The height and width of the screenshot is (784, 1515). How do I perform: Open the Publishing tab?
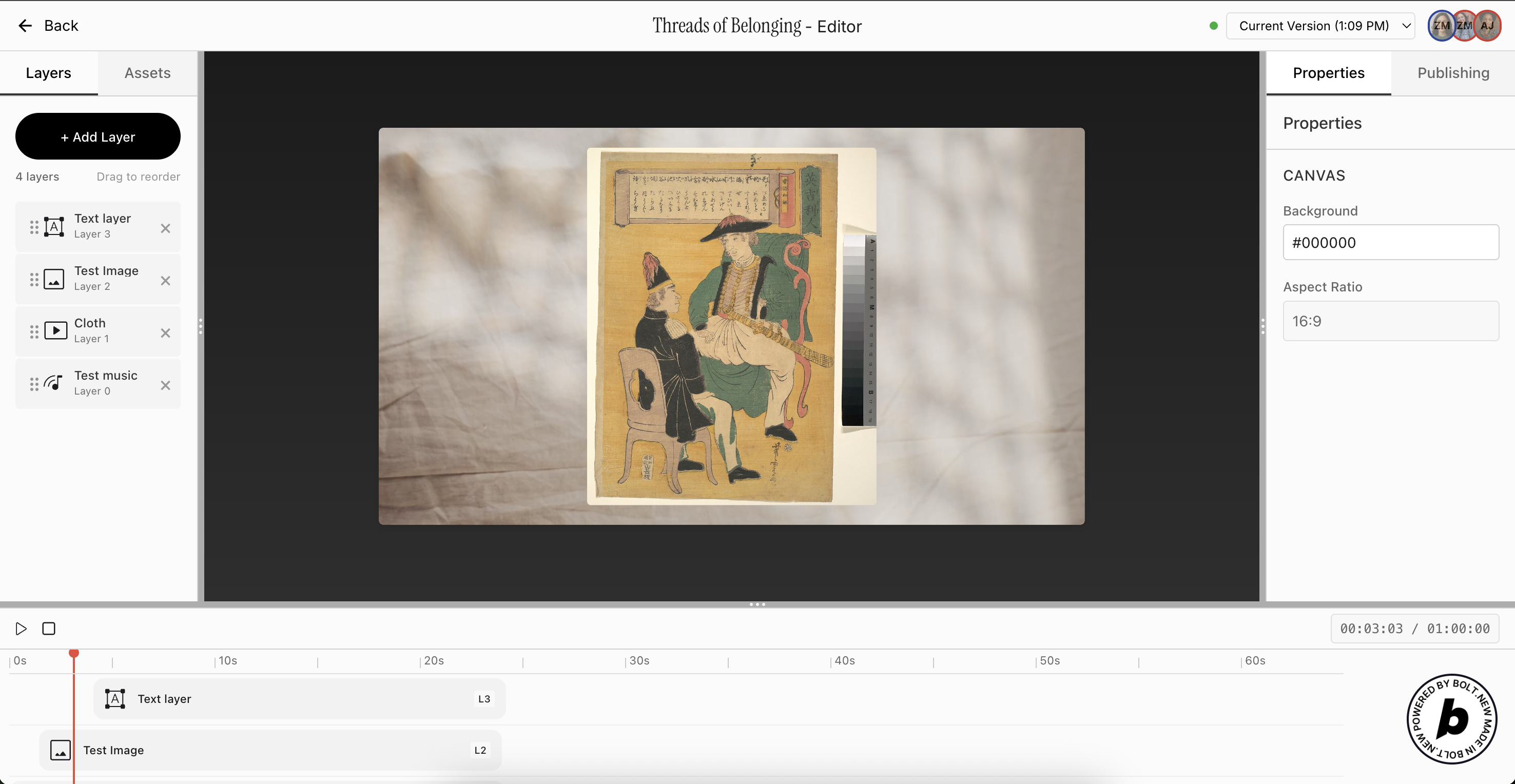coord(1453,73)
